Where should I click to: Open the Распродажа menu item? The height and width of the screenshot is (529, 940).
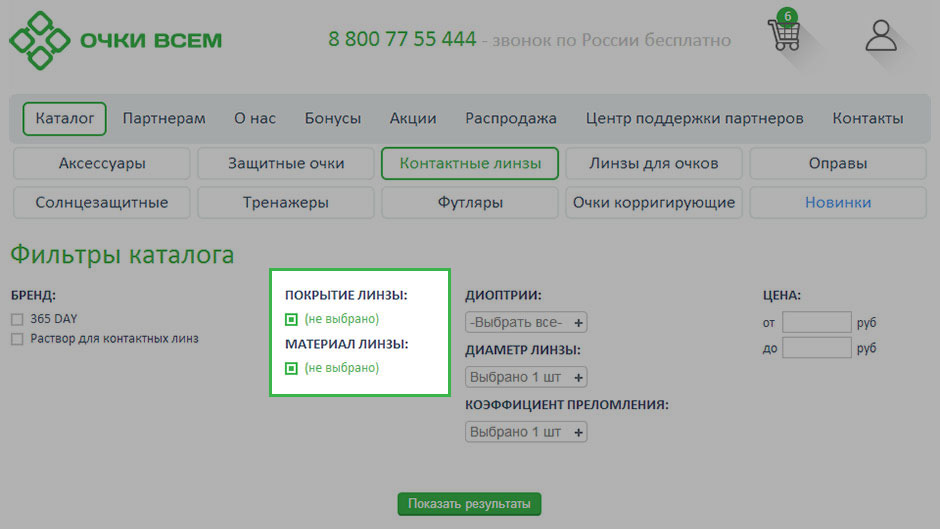coord(511,118)
